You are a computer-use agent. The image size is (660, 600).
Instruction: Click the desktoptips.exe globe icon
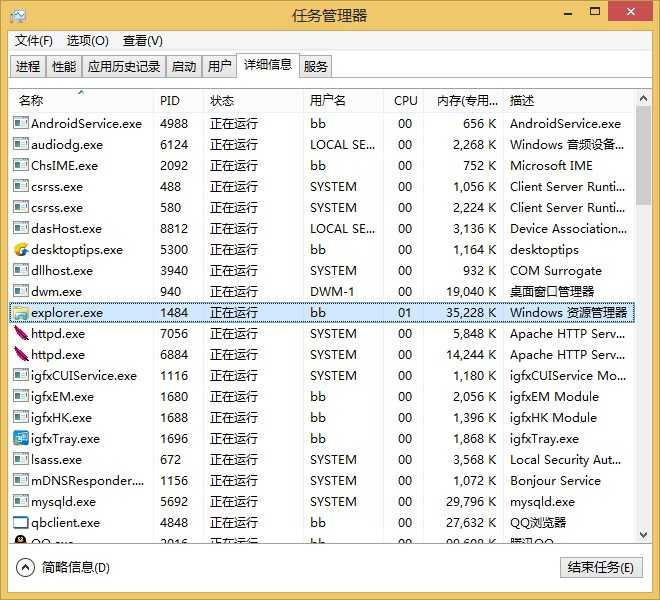click(21, 249)
